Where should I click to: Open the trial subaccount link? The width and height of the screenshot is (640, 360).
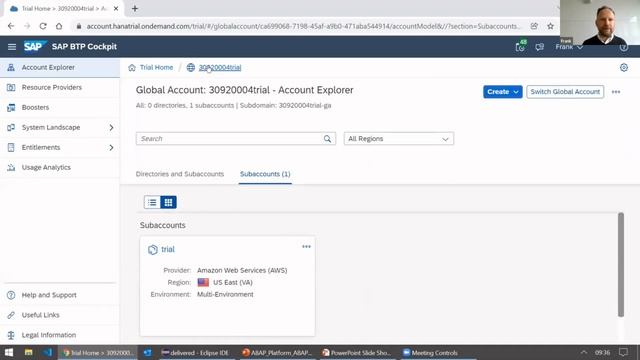(168, 249)
